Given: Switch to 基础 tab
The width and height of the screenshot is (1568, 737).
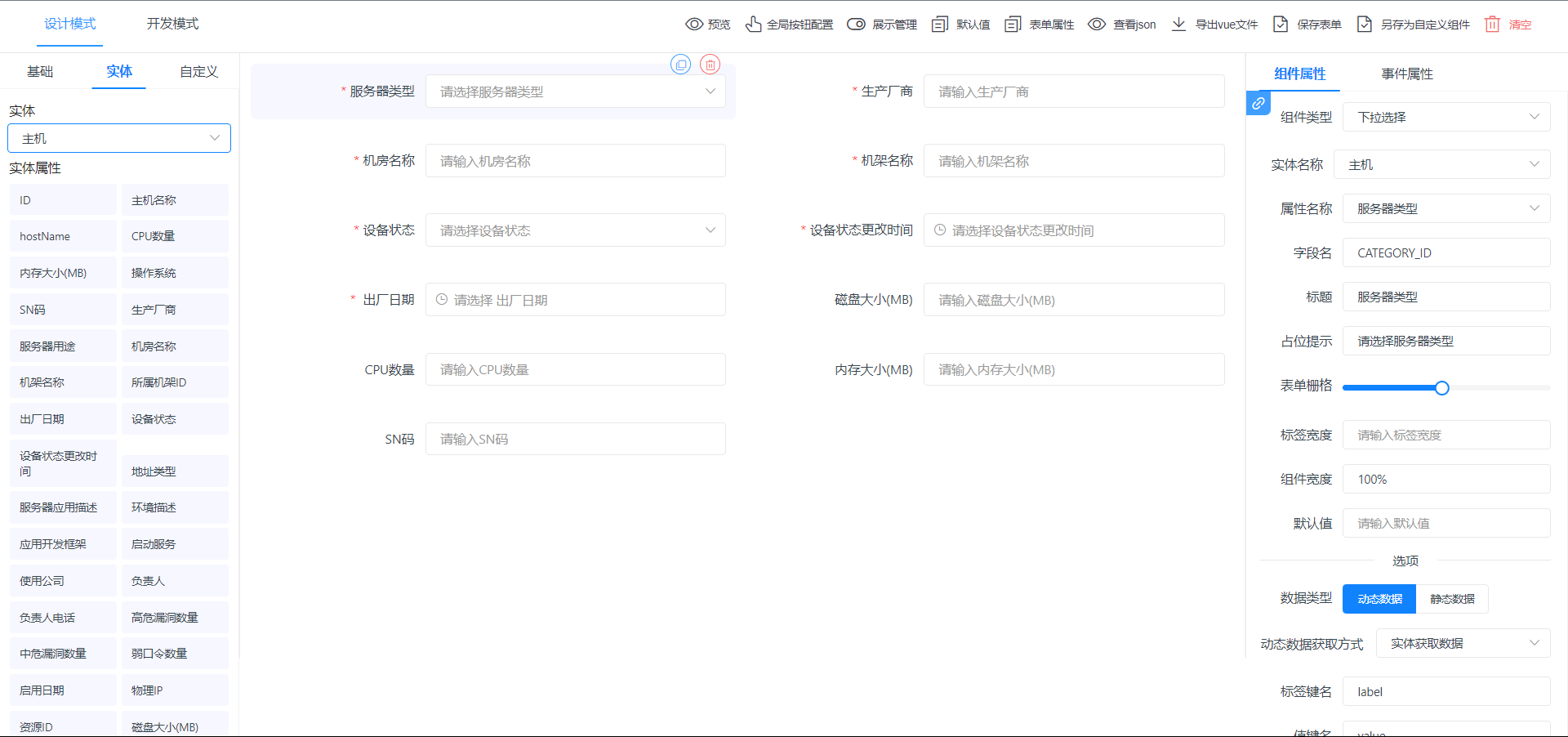Looking at the screenshot, I should (x=40, y=71).
